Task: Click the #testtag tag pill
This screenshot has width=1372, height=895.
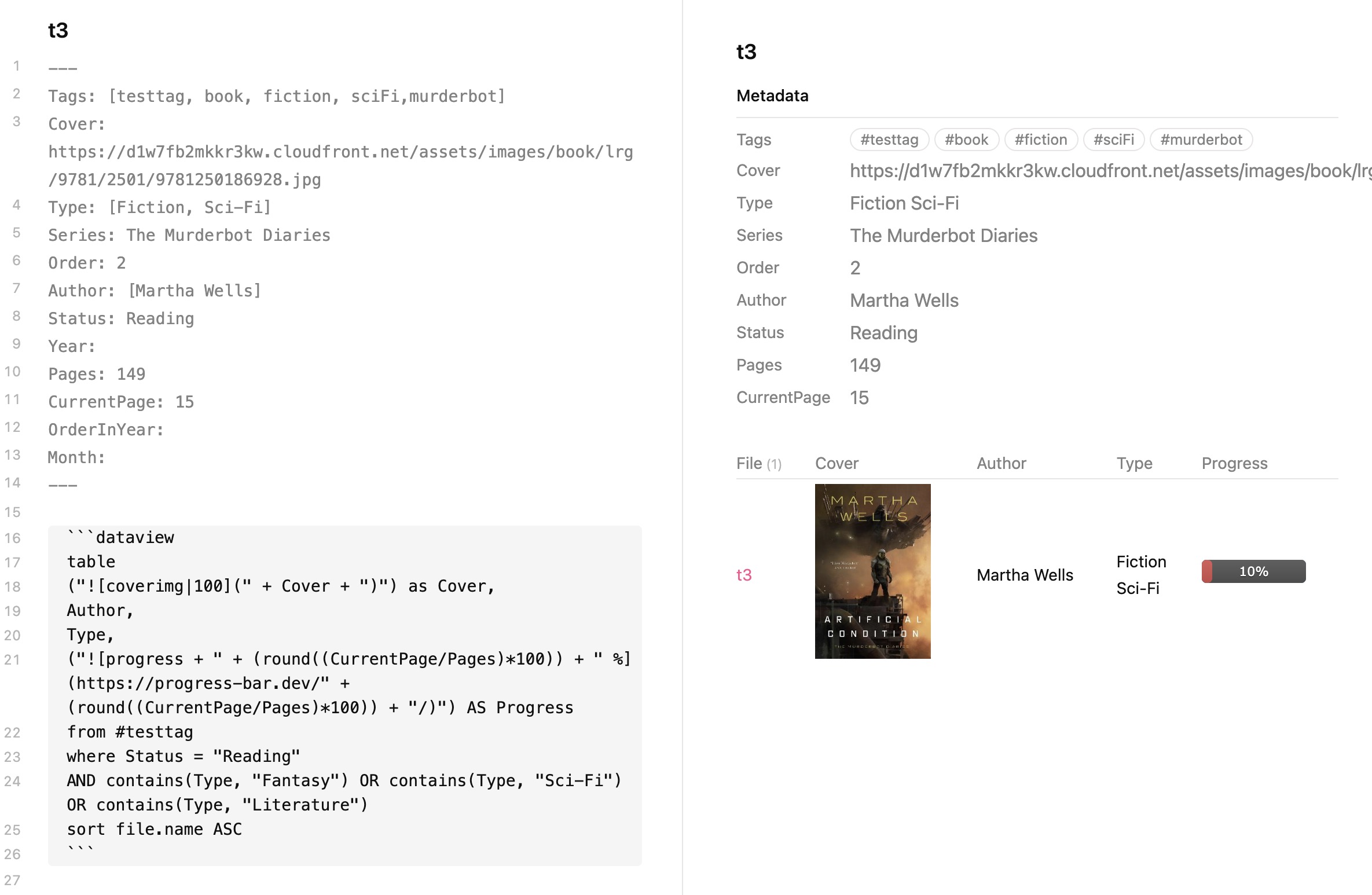Action: coord(889,140)
